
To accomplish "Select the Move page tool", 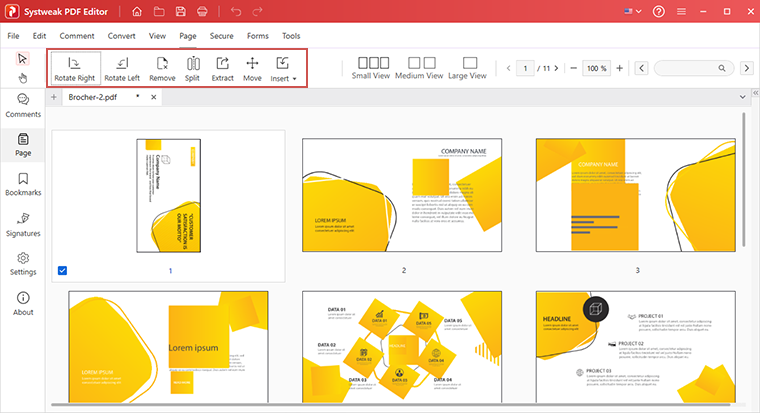I will 252,68.
